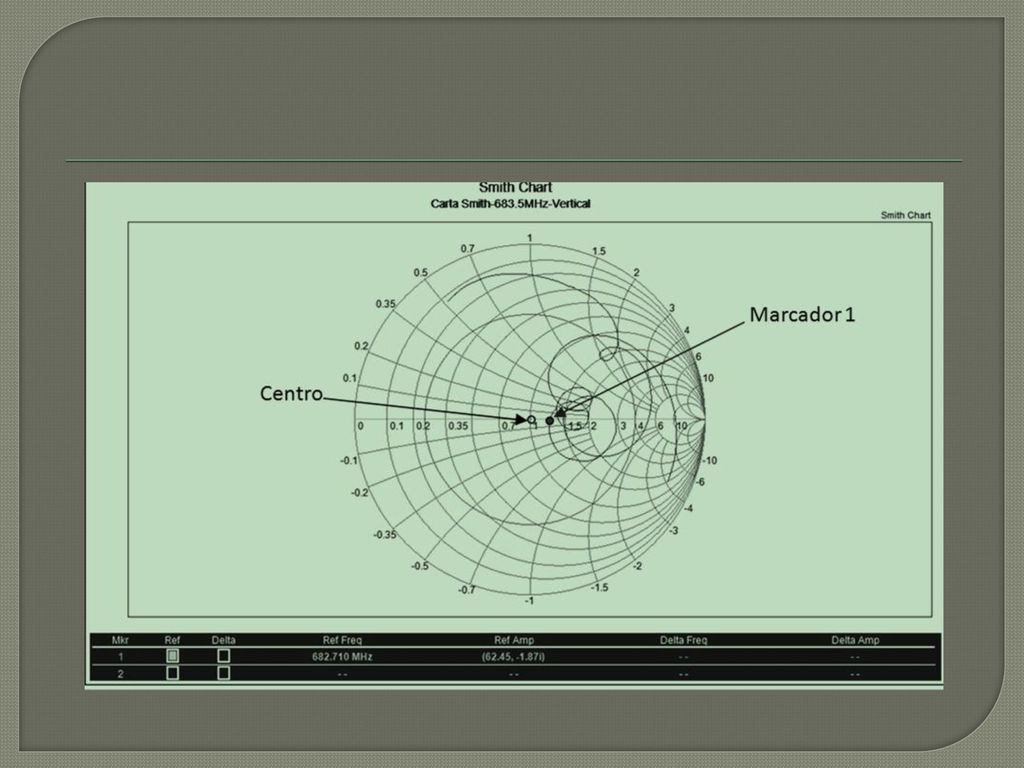
Task: Click the Delta Amp column header
Action: 856,640
